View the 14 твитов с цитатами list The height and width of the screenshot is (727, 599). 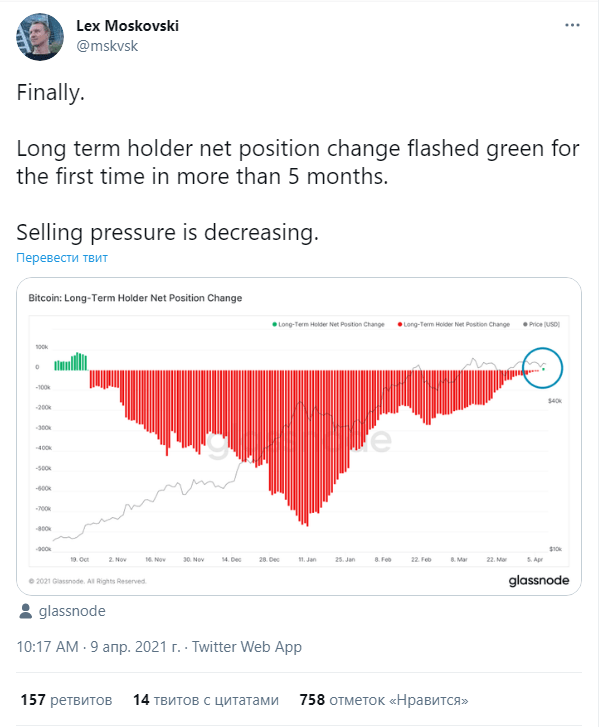click(x=206, y=700)
